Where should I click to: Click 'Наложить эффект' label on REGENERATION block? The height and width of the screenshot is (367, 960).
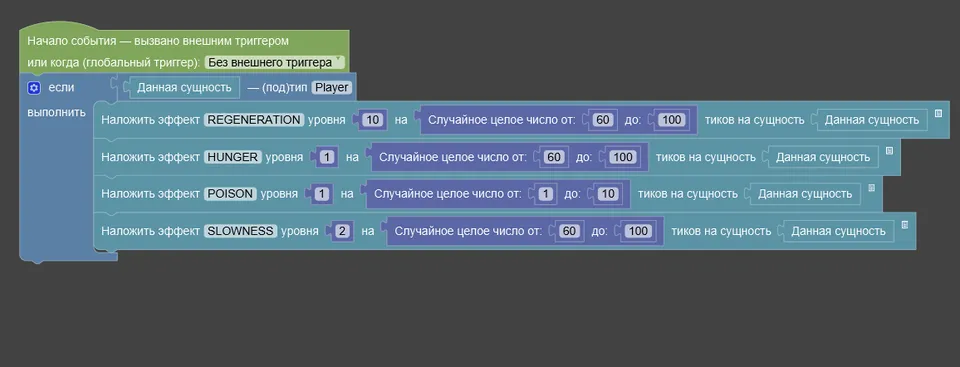151,120
